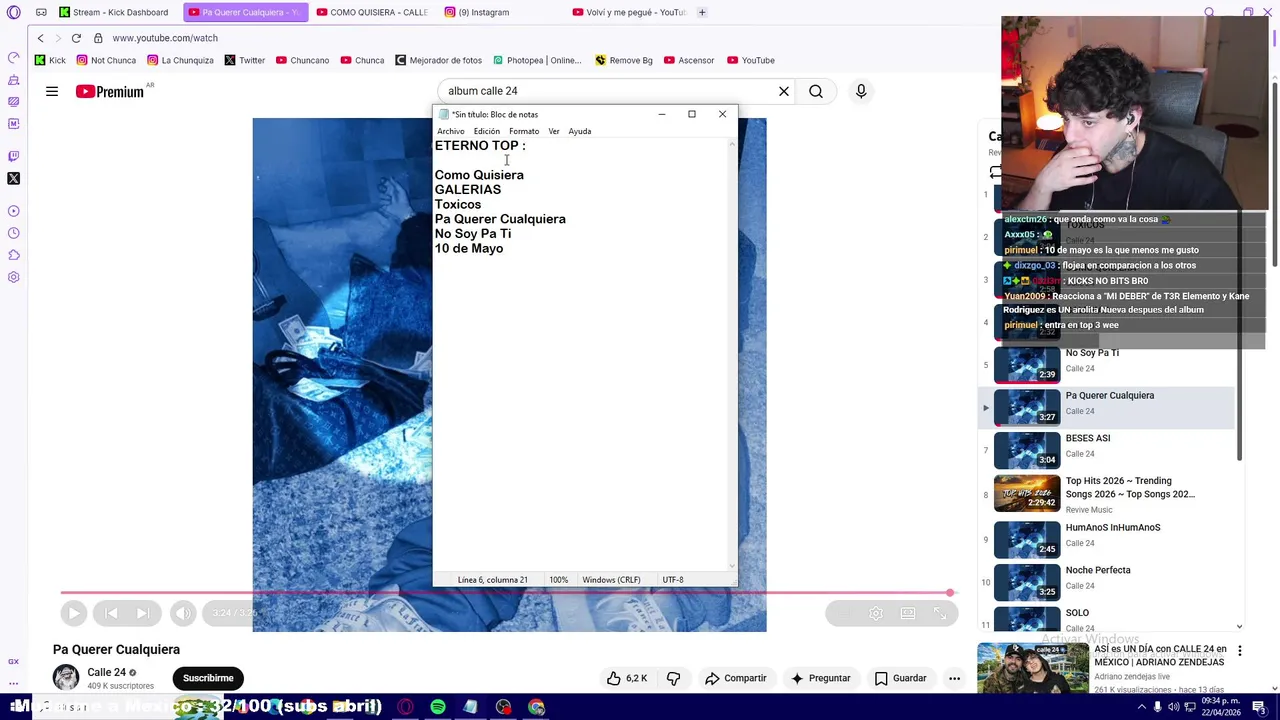Open Twitch panel in Opera sidebar

pyautogui.click(x=14, y=156)
